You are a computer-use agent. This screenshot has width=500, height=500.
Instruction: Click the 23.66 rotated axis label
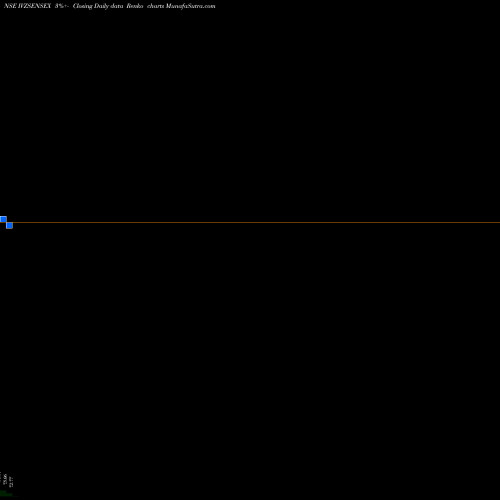pyautogui.click(x=5, y=479)
